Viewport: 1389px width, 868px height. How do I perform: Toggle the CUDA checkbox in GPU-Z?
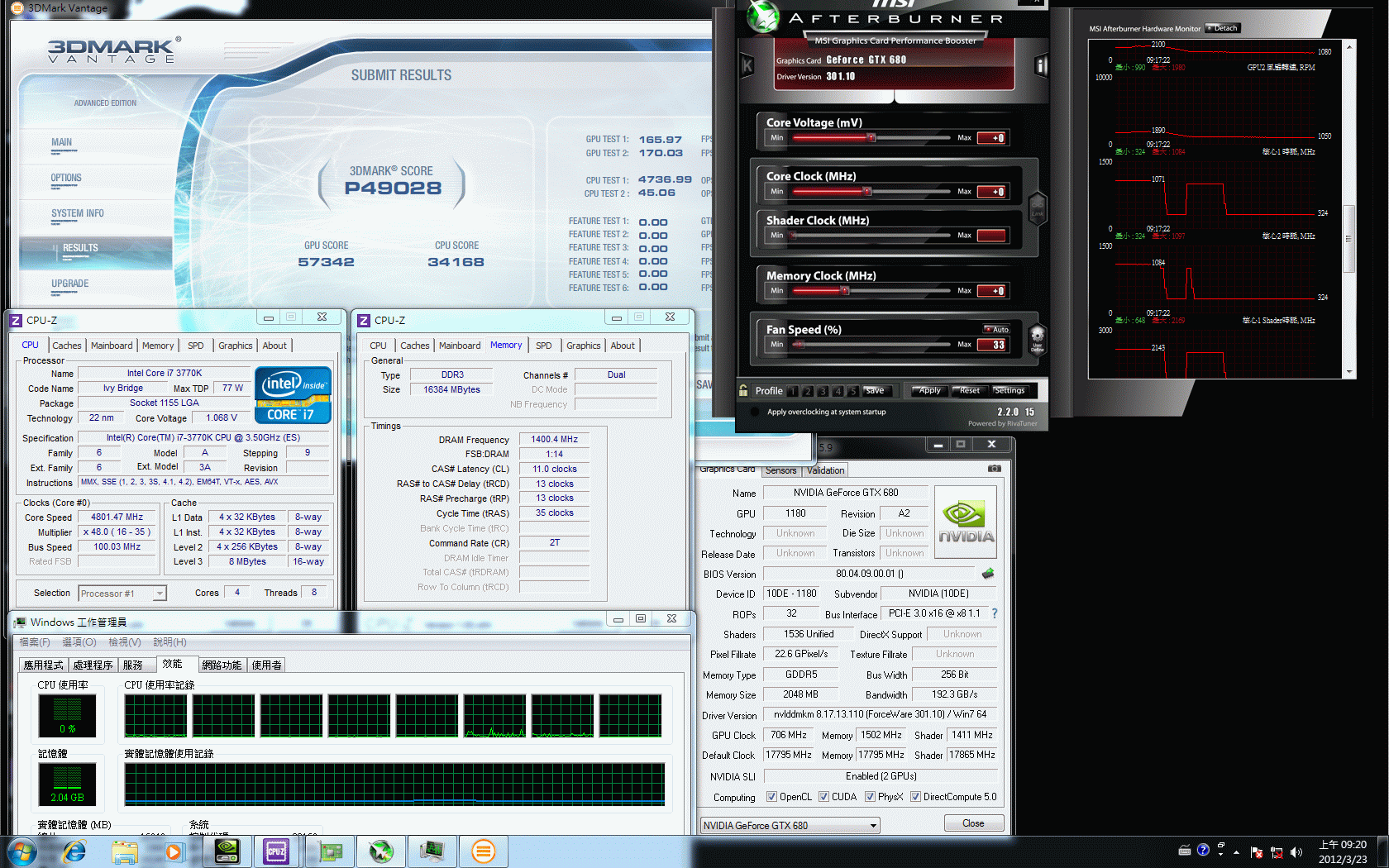pos(823,797)
